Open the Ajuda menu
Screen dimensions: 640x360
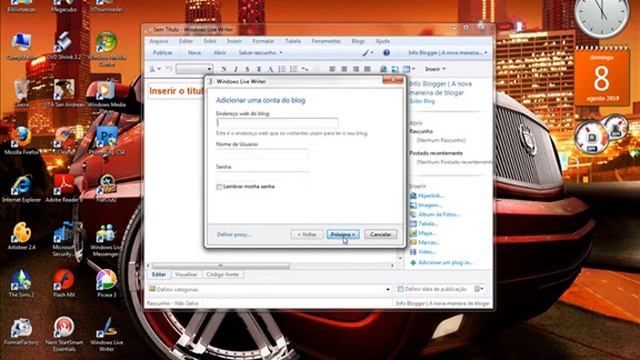point(382,41)
